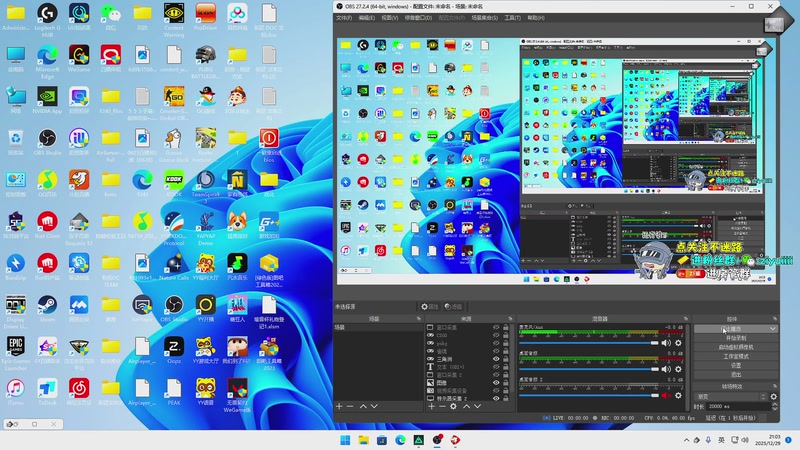Viewport: 800px width, 450px height.
Task: Toggle visibility eye of 显示器采集 2 source
Action: coord(496,398)
